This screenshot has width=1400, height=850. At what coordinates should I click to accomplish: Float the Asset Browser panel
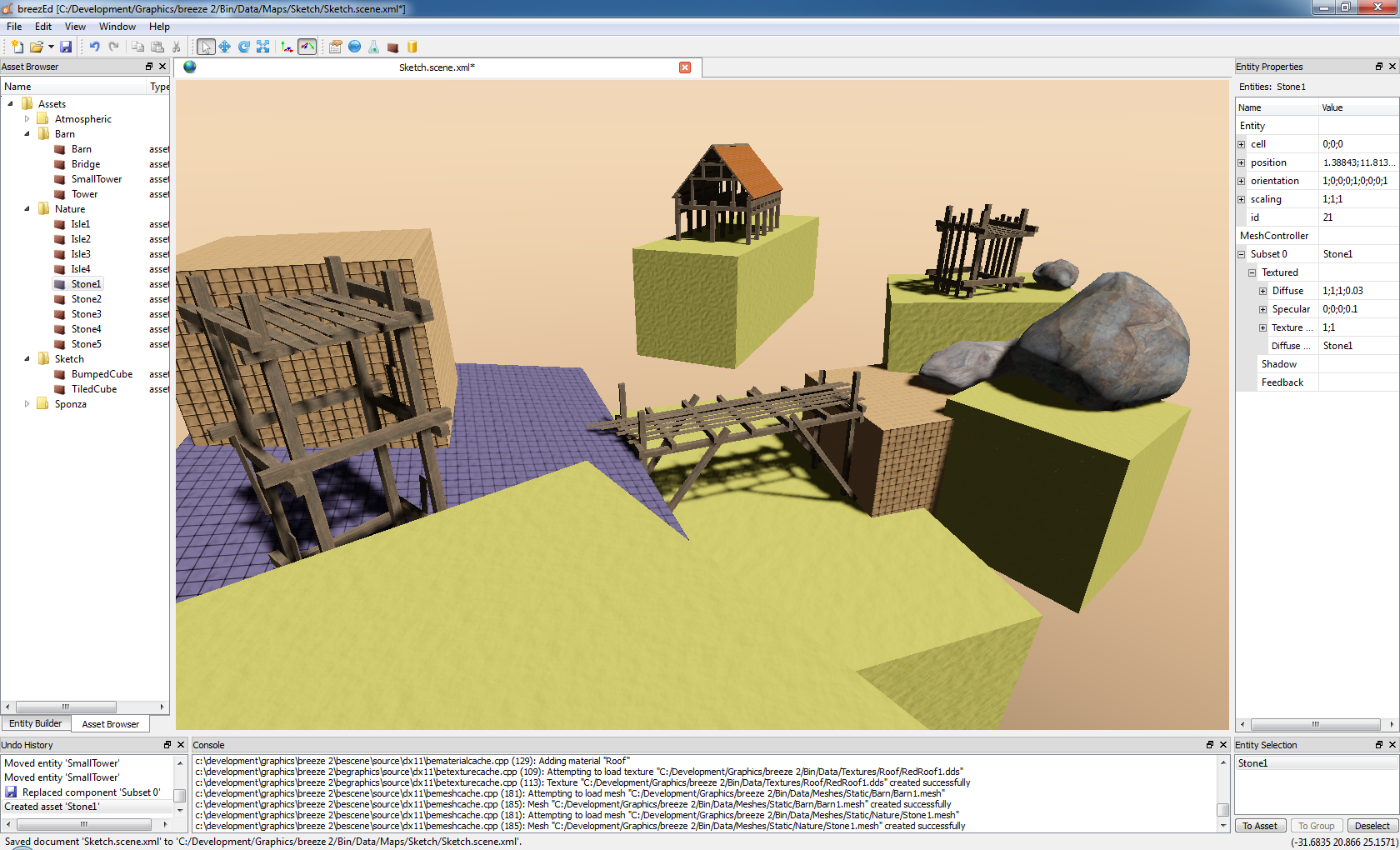[x=149, y=67]
